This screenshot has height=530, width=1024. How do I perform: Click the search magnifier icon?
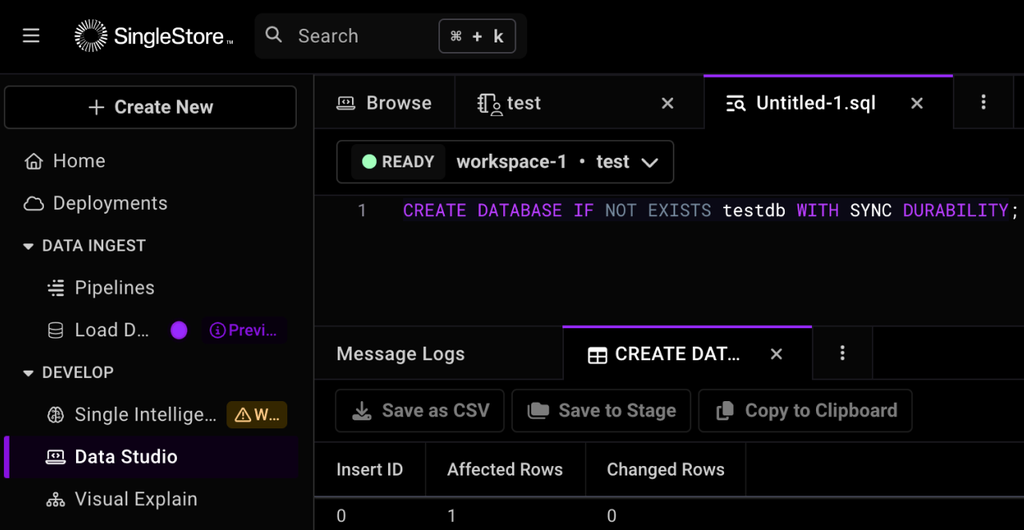point(274,35)
